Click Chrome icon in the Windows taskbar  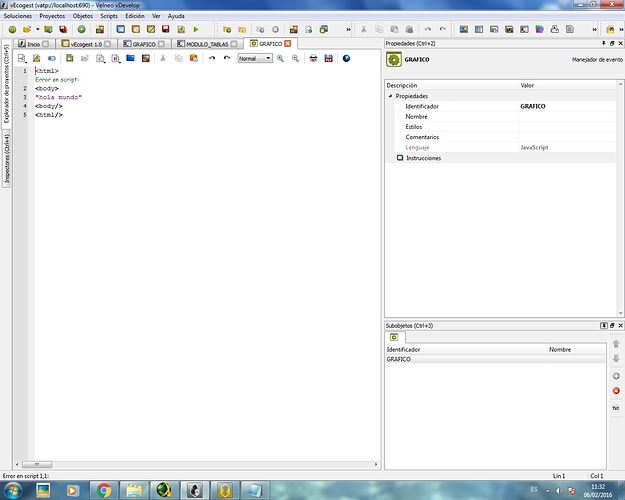click(103, 490)
